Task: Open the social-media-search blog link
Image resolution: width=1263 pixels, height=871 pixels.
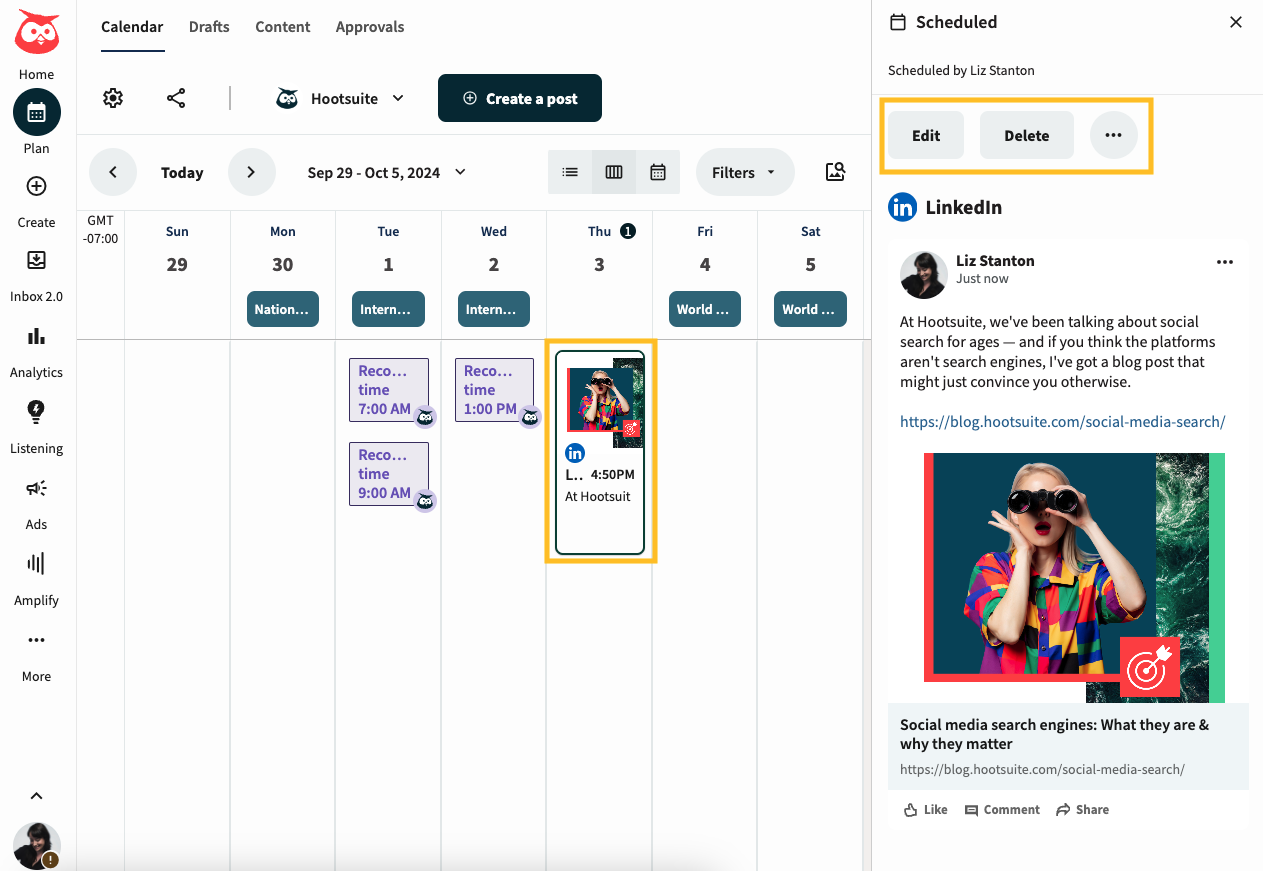Action: point(1062,421)
